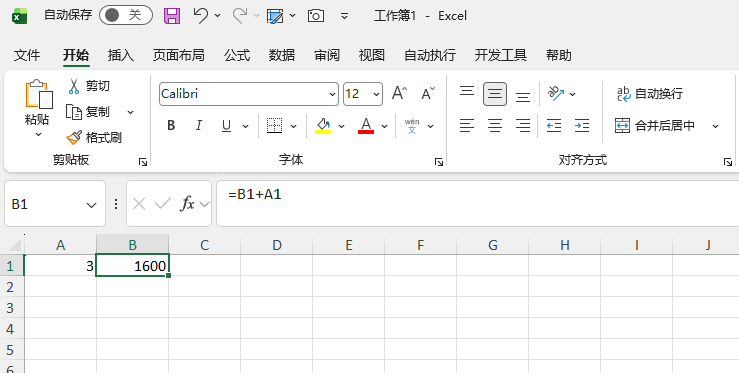This screenshot has height=373, width=739.
Task: Toggle 自动换行 (Wrap Text)
Action: tap(649, 93)
